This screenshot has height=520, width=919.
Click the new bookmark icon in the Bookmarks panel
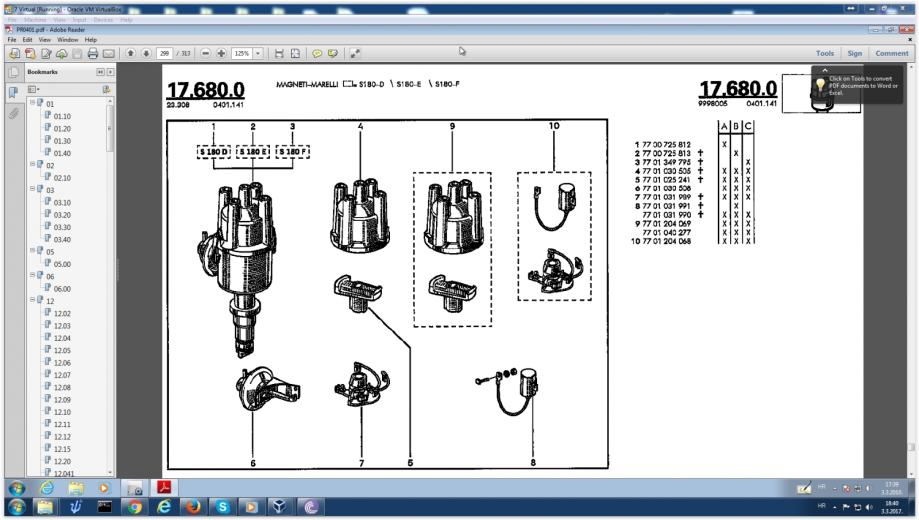(x=106, y=90)
